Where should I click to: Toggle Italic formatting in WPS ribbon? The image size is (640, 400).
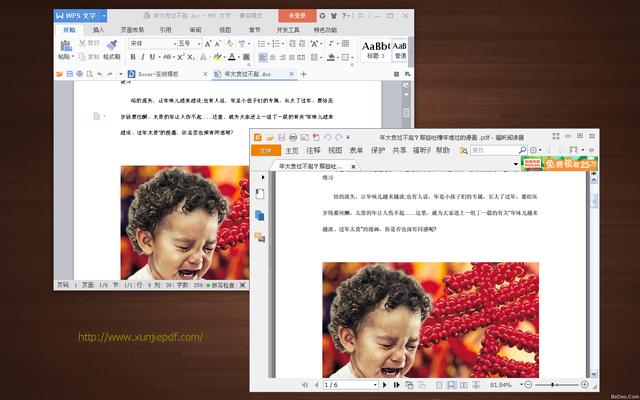pyautogui.click(x=142, y=57)
